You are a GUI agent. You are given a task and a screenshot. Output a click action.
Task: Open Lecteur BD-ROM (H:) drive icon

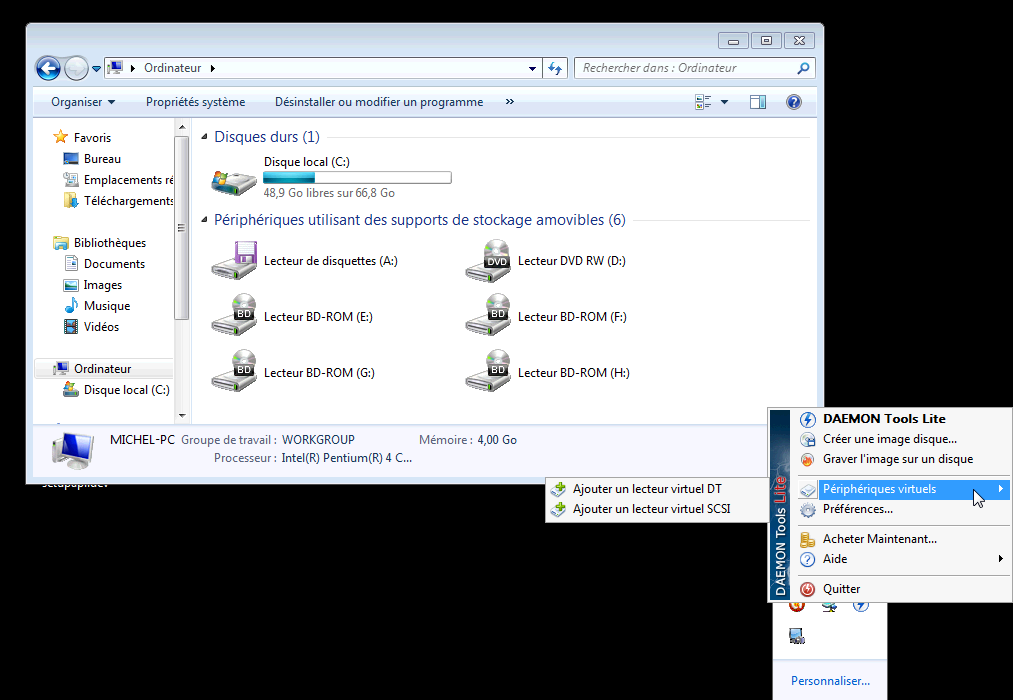[488, 373]
